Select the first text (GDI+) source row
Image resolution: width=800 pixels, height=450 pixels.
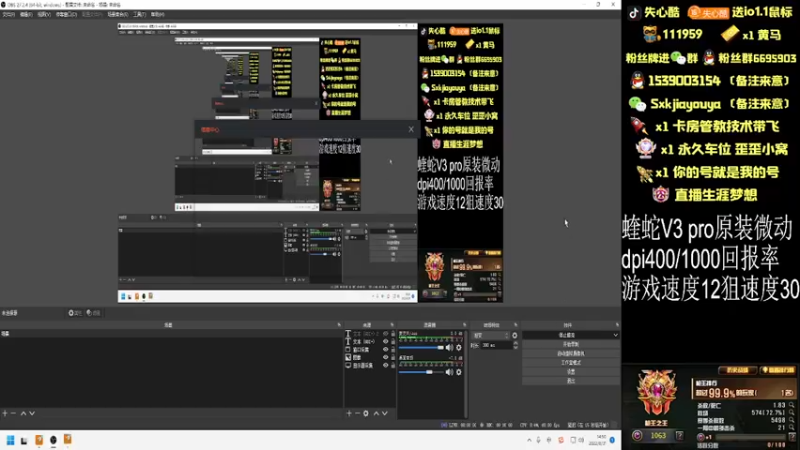(x=370, y=334)
